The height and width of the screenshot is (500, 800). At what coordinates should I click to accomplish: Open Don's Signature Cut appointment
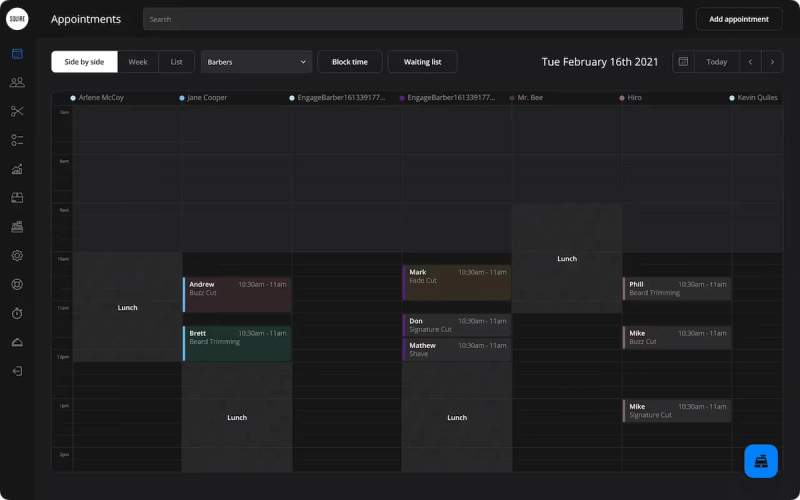(x=457, y=325)
